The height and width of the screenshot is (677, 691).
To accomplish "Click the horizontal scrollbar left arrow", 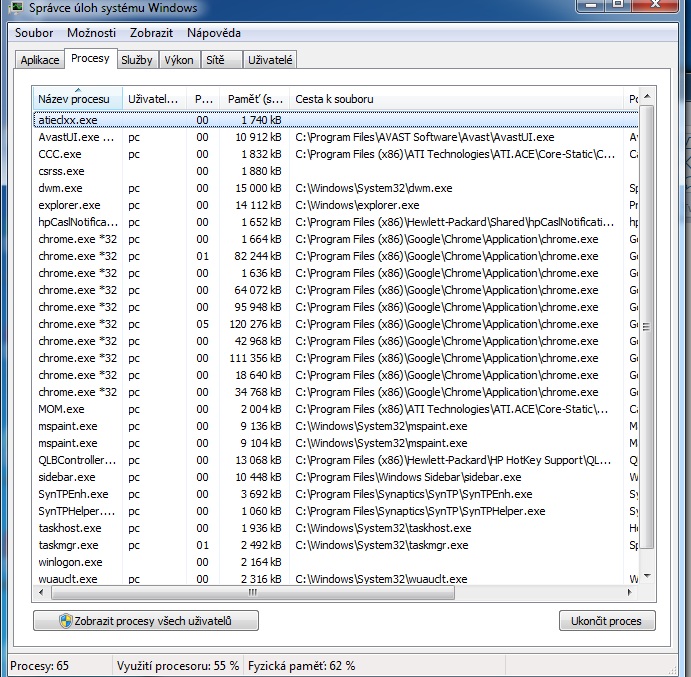I will pyautogui.click(x=41, y=592).
